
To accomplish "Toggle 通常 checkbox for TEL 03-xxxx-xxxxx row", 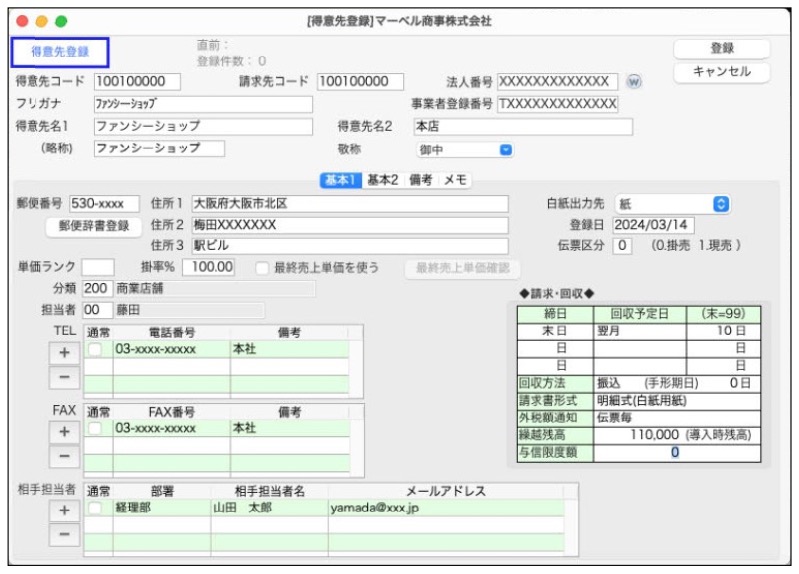I will 95,349.
